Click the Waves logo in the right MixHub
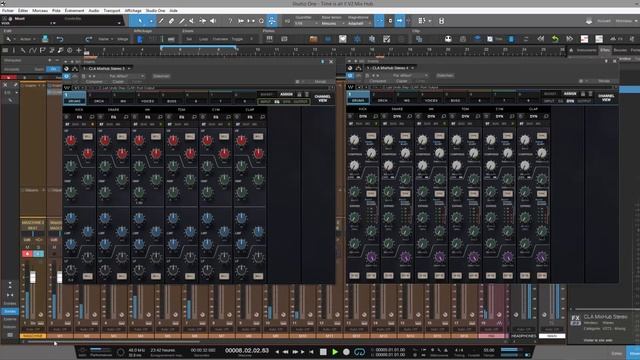640x360 pixels. tap(351, 87)
